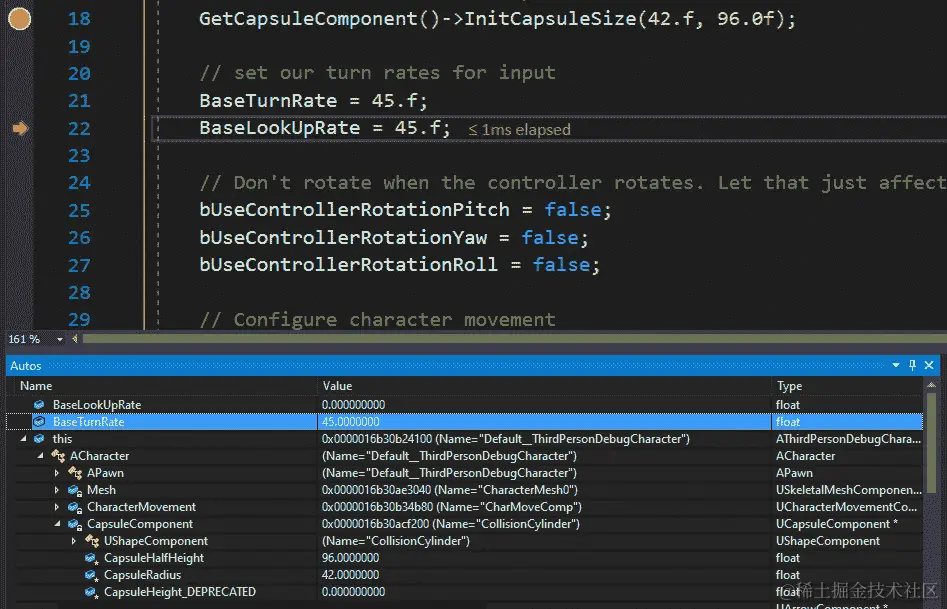Collapse the CapsuleComponent node
The height and width of the screenshot is (609, 947).
[57, 523]
